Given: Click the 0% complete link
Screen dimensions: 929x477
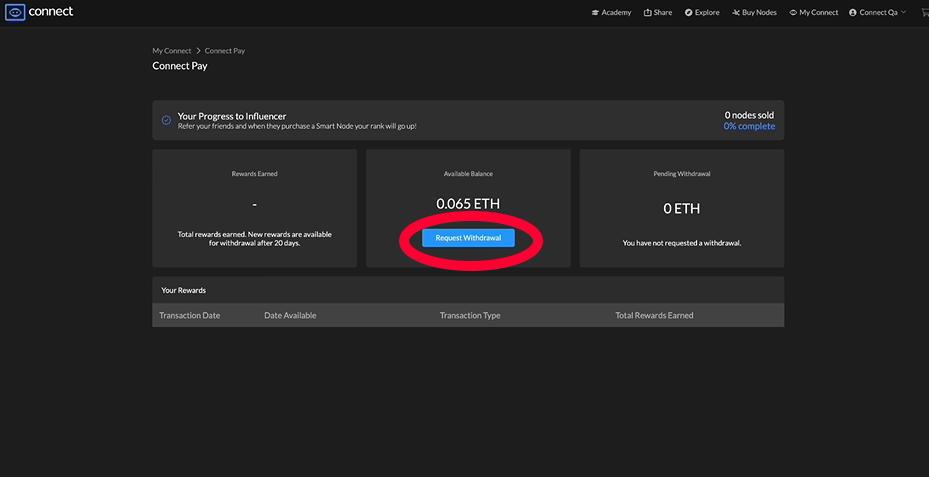Looking at the screenshot, I should [749, 126].
